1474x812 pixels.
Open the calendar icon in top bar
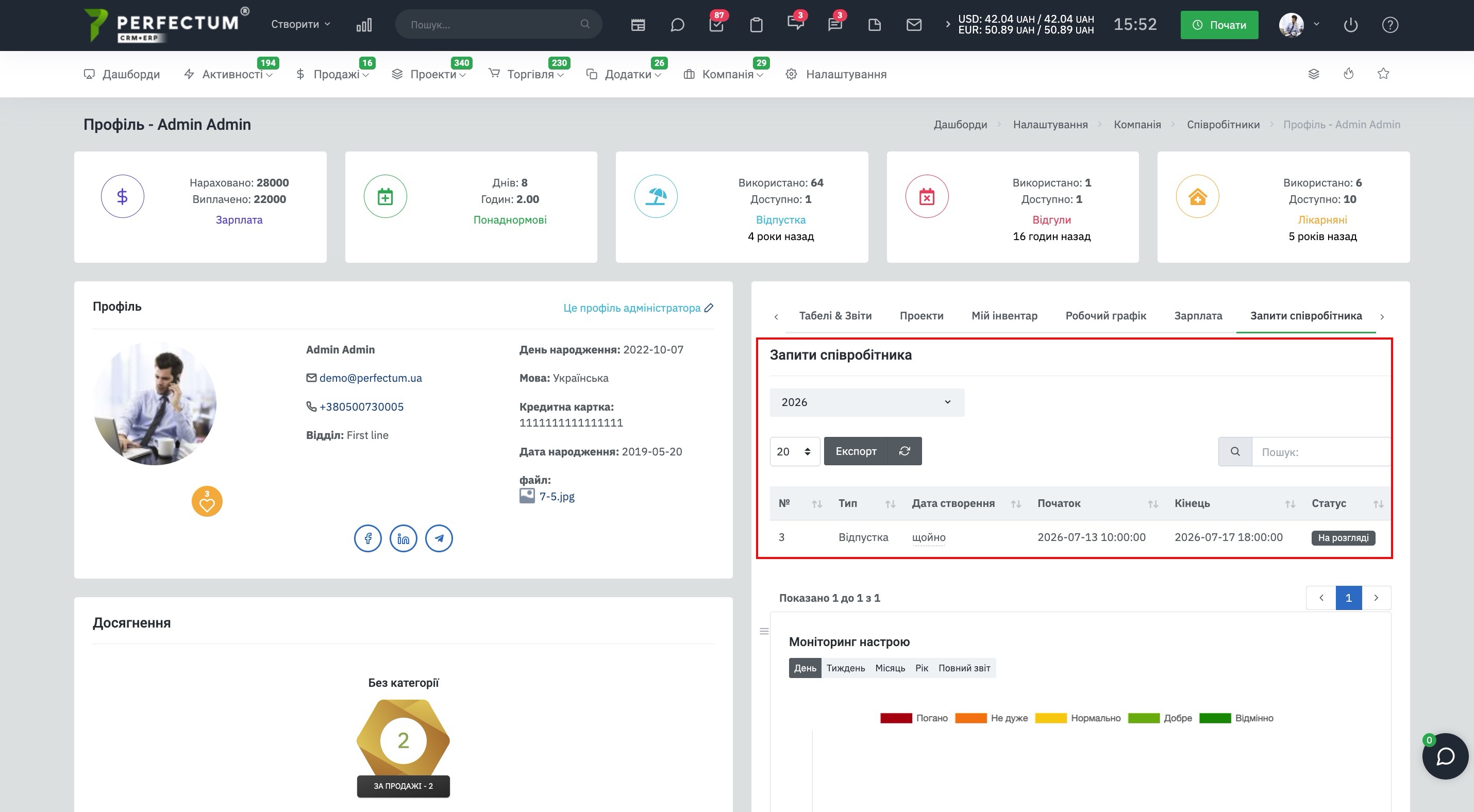click(x=638, y=25)
